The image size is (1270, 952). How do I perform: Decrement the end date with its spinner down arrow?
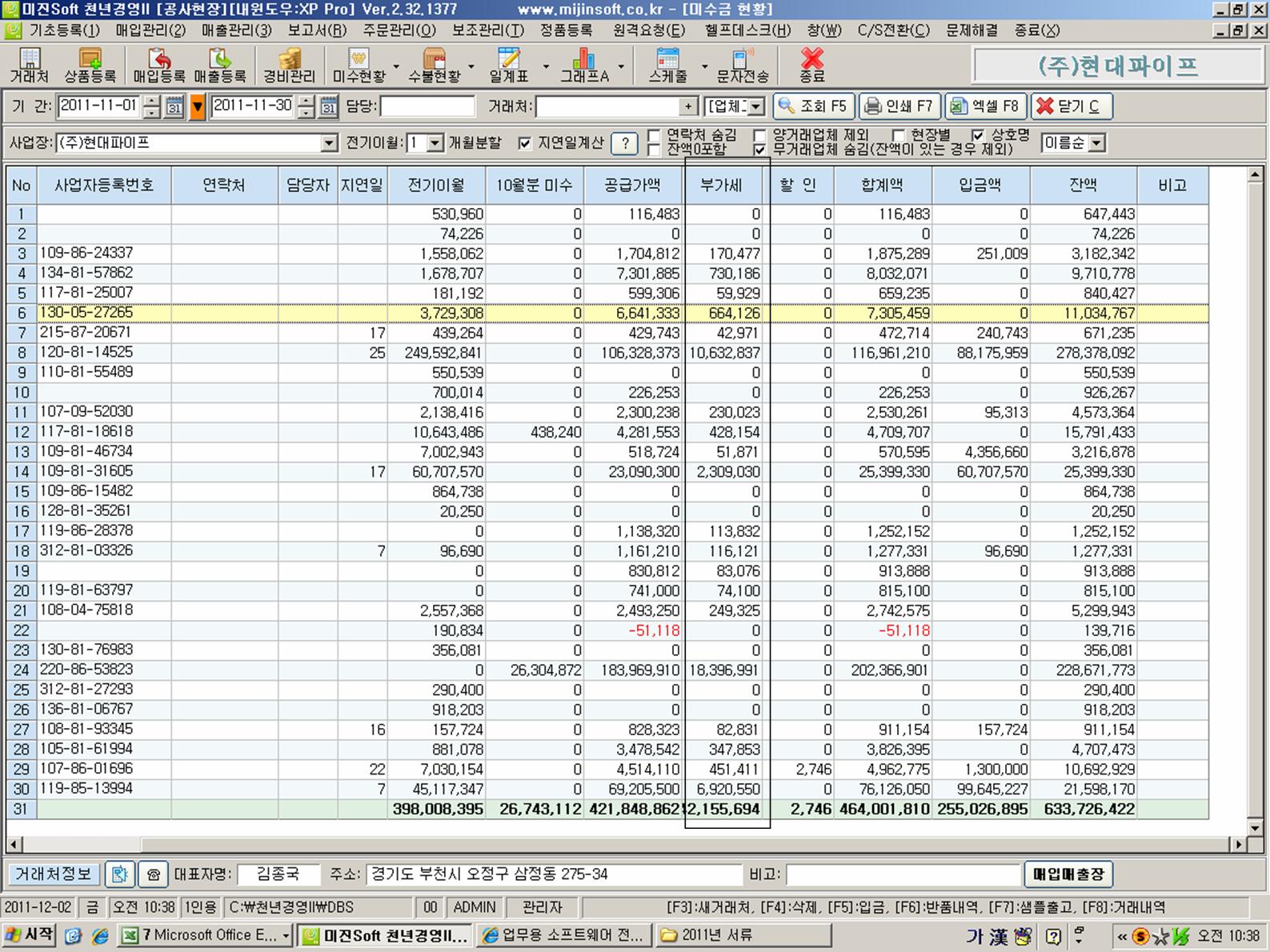(305, 112)
